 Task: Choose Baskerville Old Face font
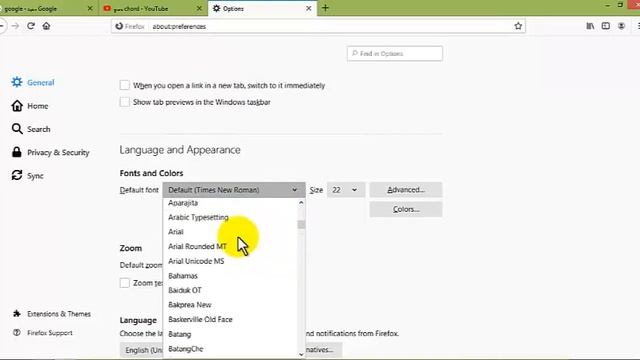(x=231, y=320)
